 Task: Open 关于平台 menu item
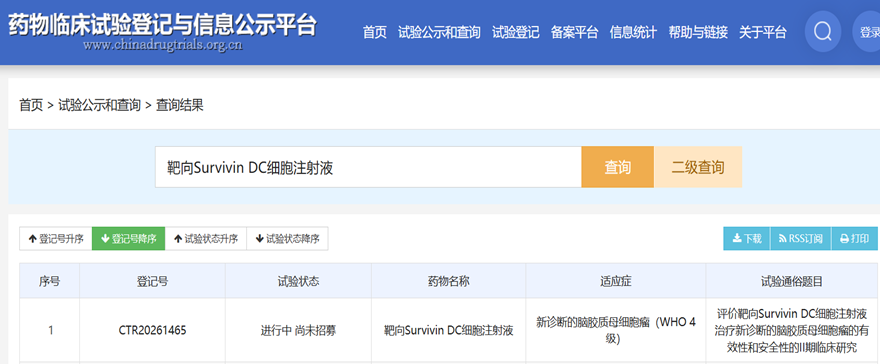(x=762, y=33)
